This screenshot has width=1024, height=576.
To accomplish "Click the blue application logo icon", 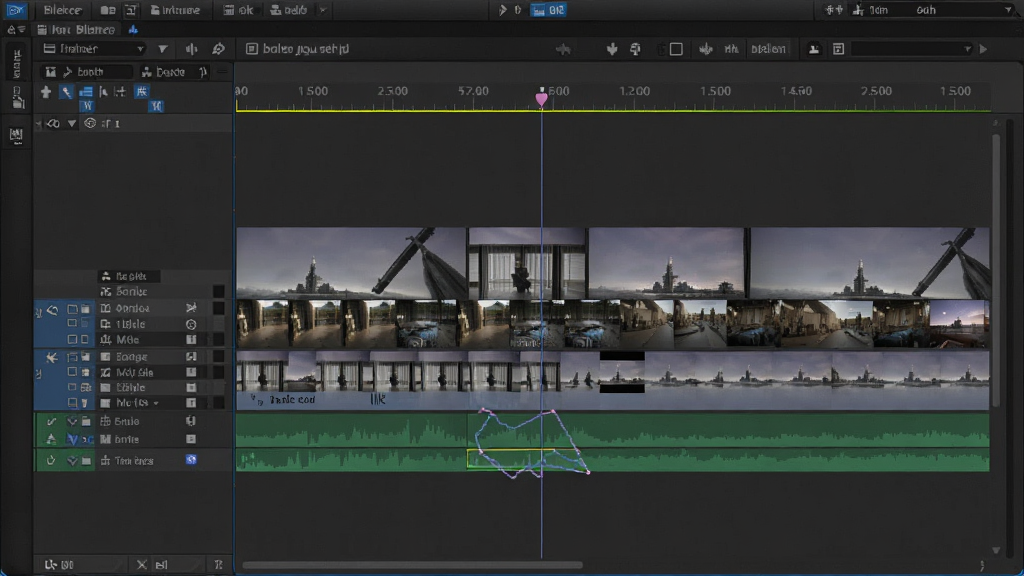I will 14,10.
